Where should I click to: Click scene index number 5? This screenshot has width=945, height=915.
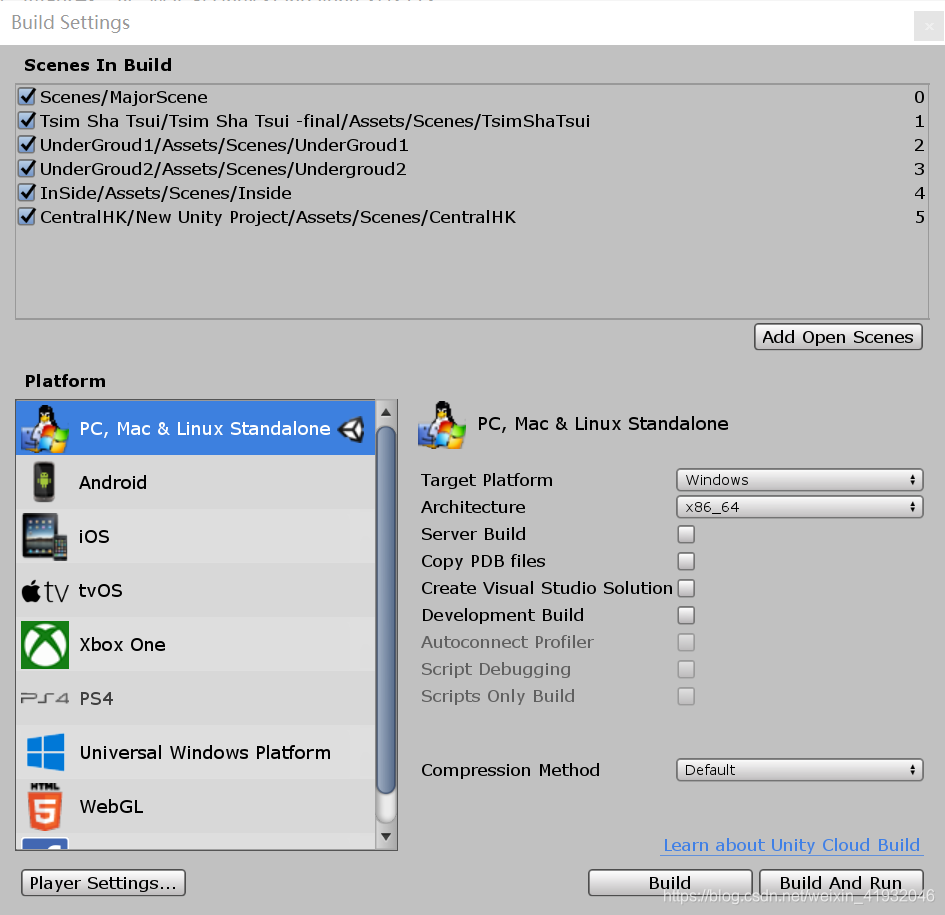pyautogui.click(x=920, y=217)
